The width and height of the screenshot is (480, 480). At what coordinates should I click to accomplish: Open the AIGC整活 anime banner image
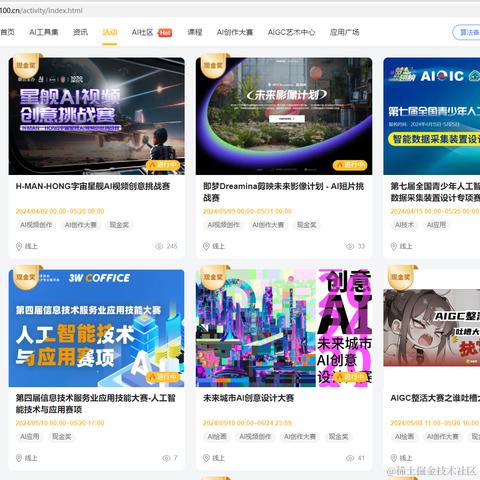coord(432,328)
